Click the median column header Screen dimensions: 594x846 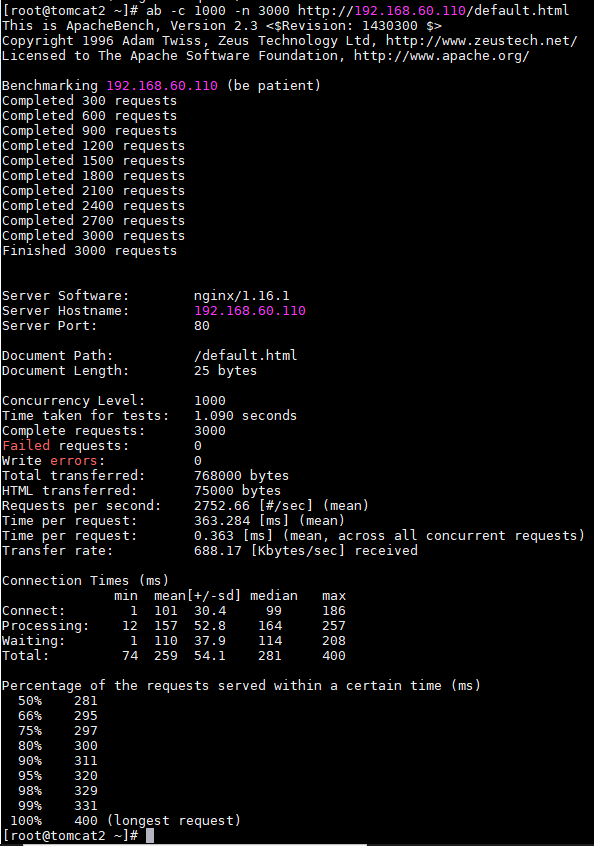[x=274, y=595]
